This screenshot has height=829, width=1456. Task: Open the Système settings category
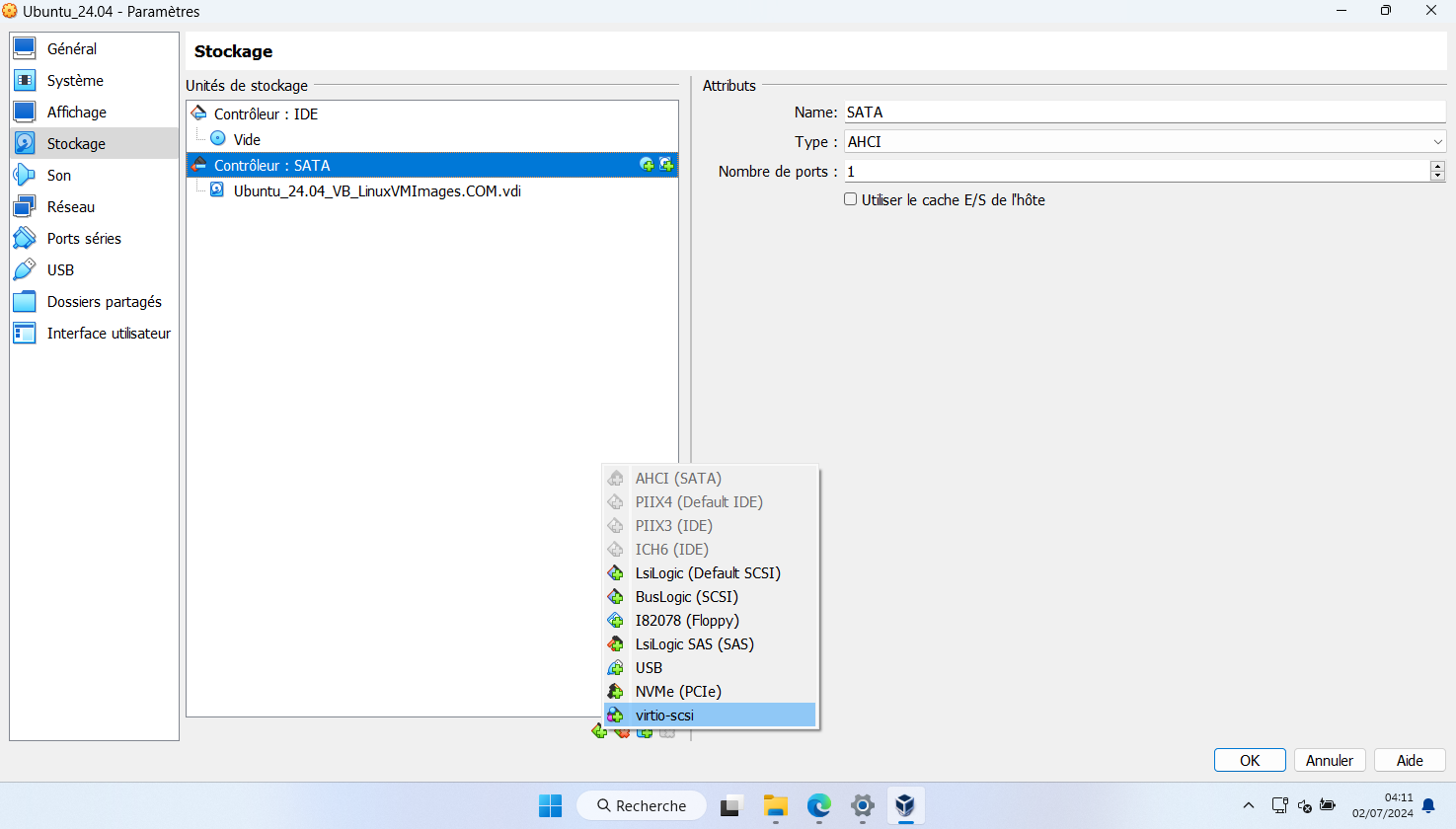click(95, 80)
